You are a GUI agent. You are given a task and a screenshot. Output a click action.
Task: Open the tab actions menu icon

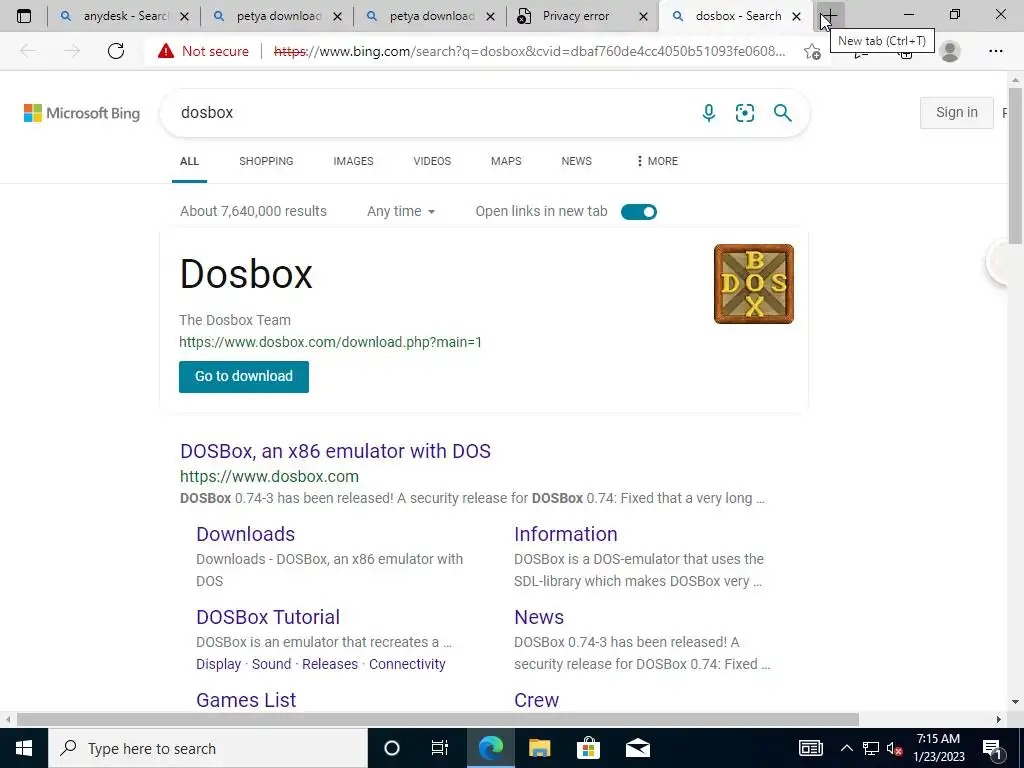coord(24,16)
